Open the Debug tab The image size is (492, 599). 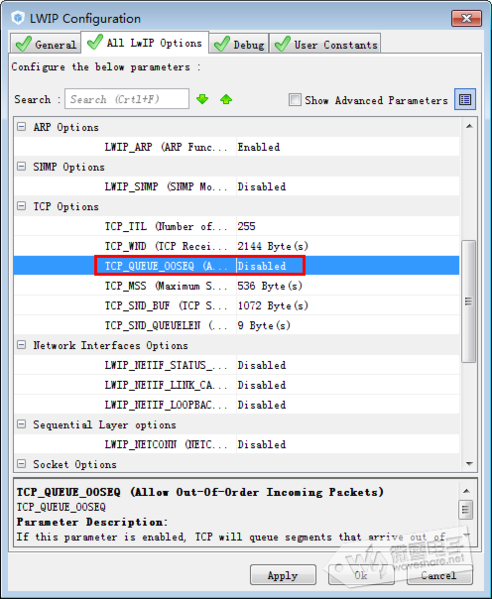pos(239,44)
